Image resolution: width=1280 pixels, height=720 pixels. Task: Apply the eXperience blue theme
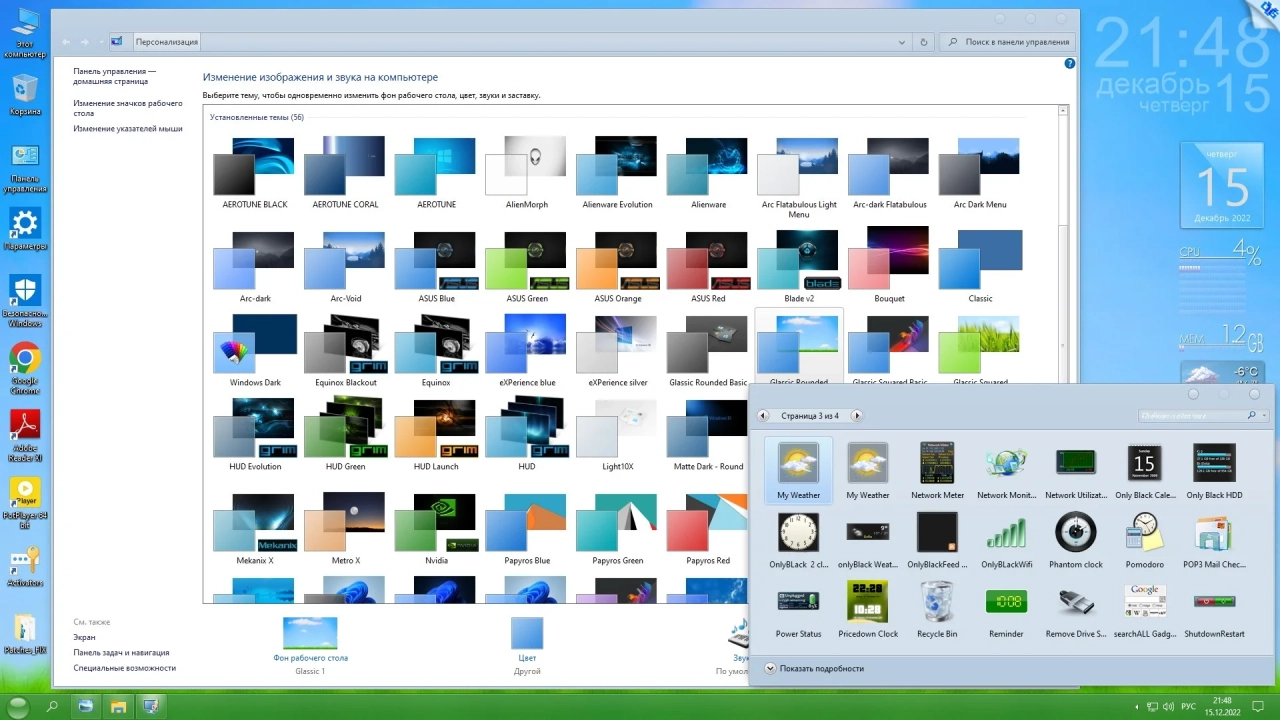527,351
